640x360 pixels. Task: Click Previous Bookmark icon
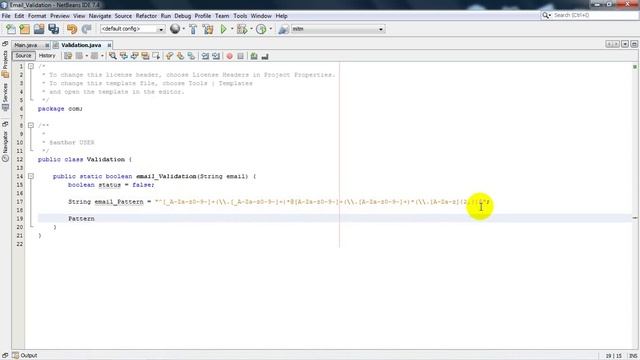click(169, 56)
